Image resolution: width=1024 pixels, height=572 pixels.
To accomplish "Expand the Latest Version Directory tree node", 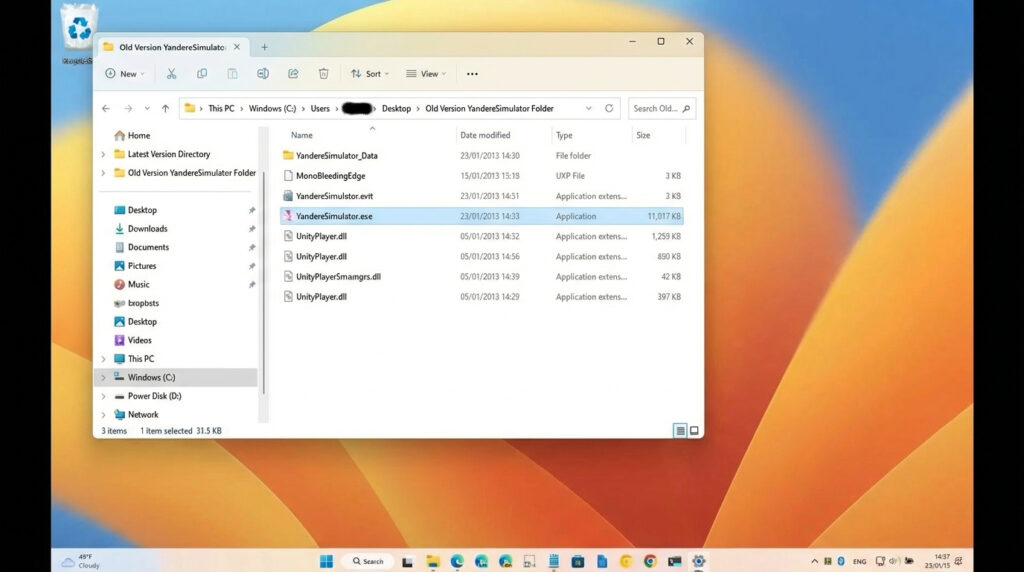I will pyautogui.click(x=103, y=155).
